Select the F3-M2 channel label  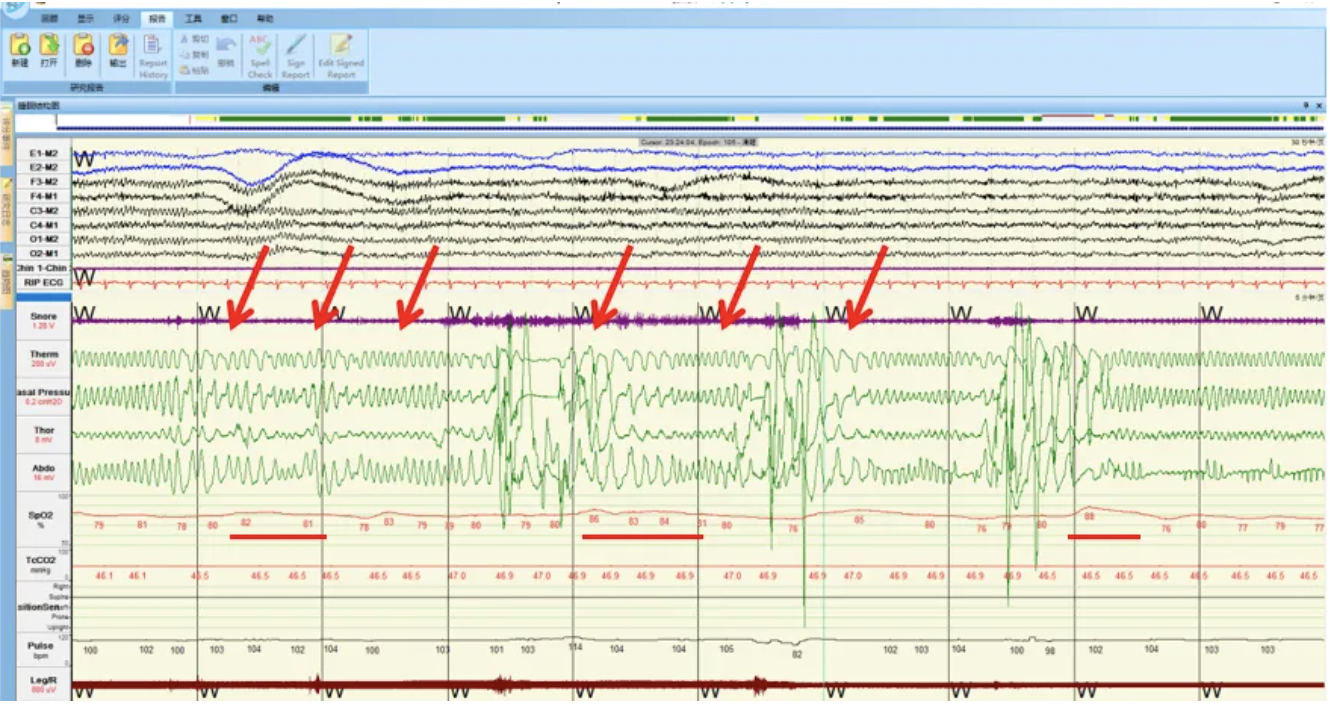(44, 182)
